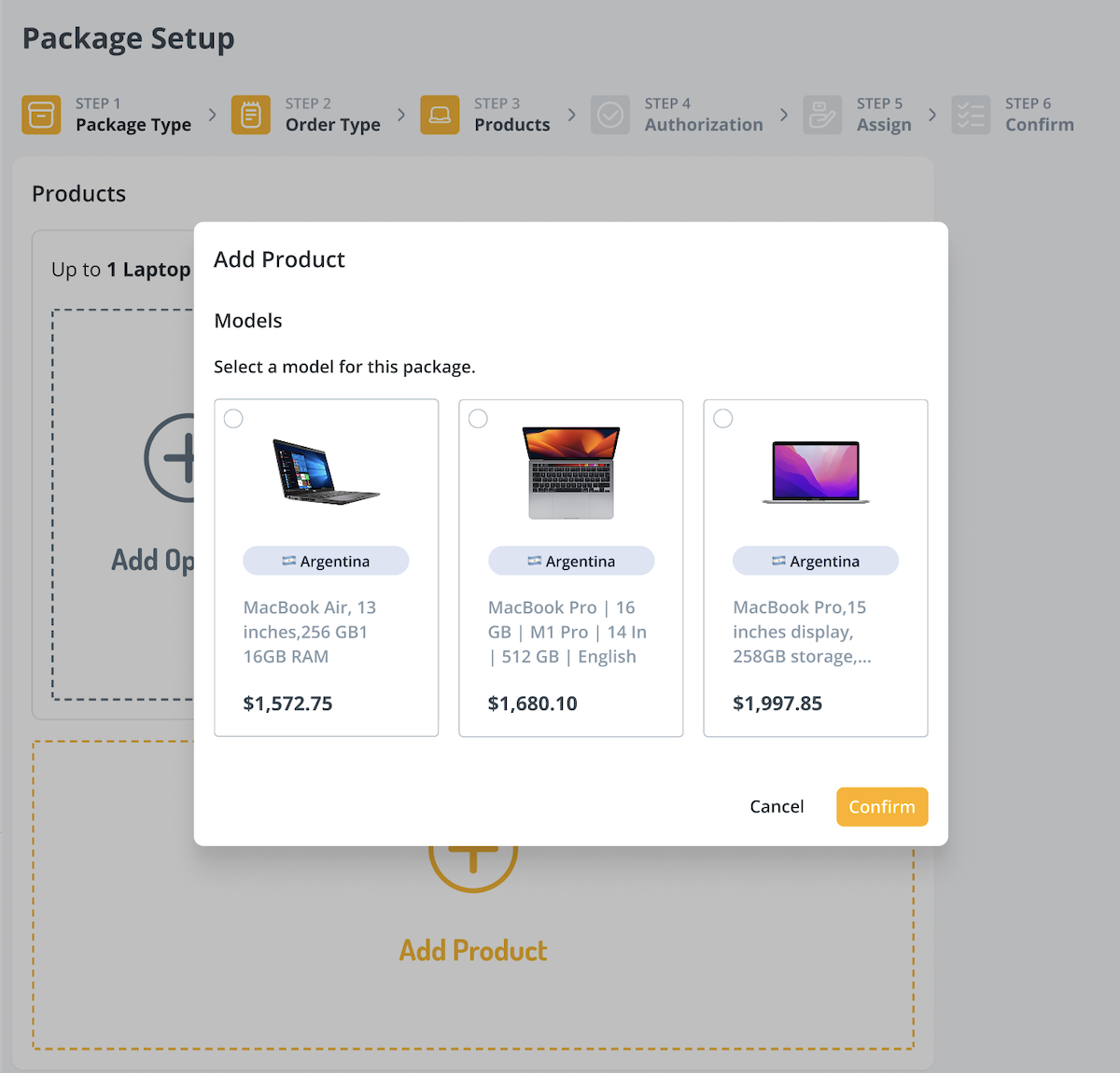Select the MacBook Air 13 inches model
The width and height of the screenshot is (1120, 1073).
(232, 419)
